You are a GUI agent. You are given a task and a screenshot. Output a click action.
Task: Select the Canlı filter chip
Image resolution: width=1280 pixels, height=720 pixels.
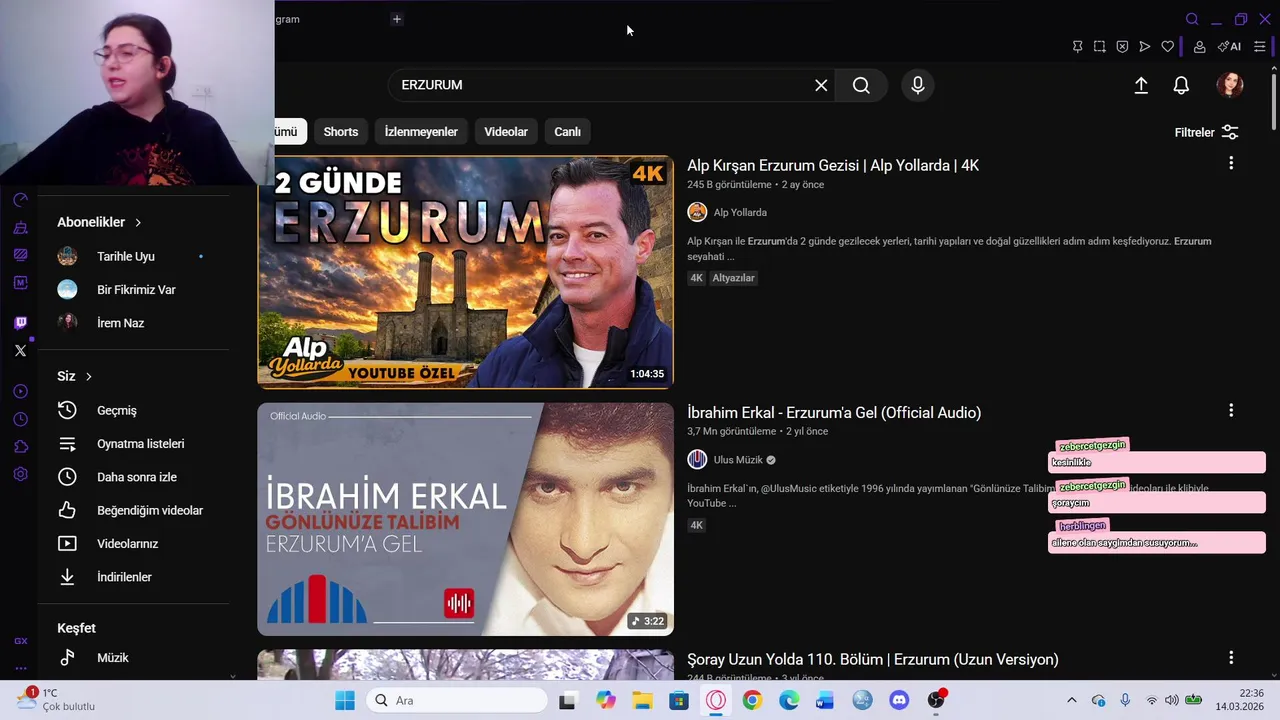coord(567,132)
